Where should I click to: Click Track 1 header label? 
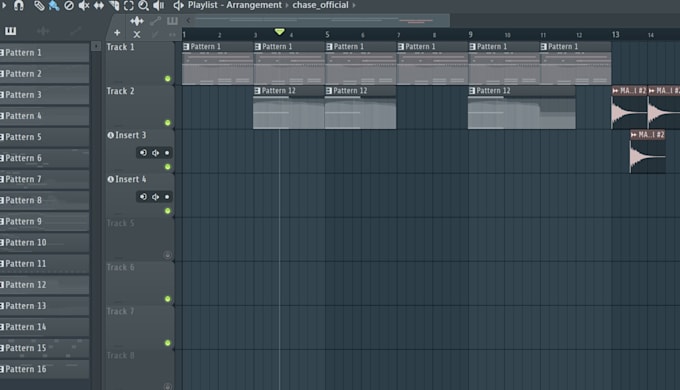pyautogui.click(x=121, y=47)
